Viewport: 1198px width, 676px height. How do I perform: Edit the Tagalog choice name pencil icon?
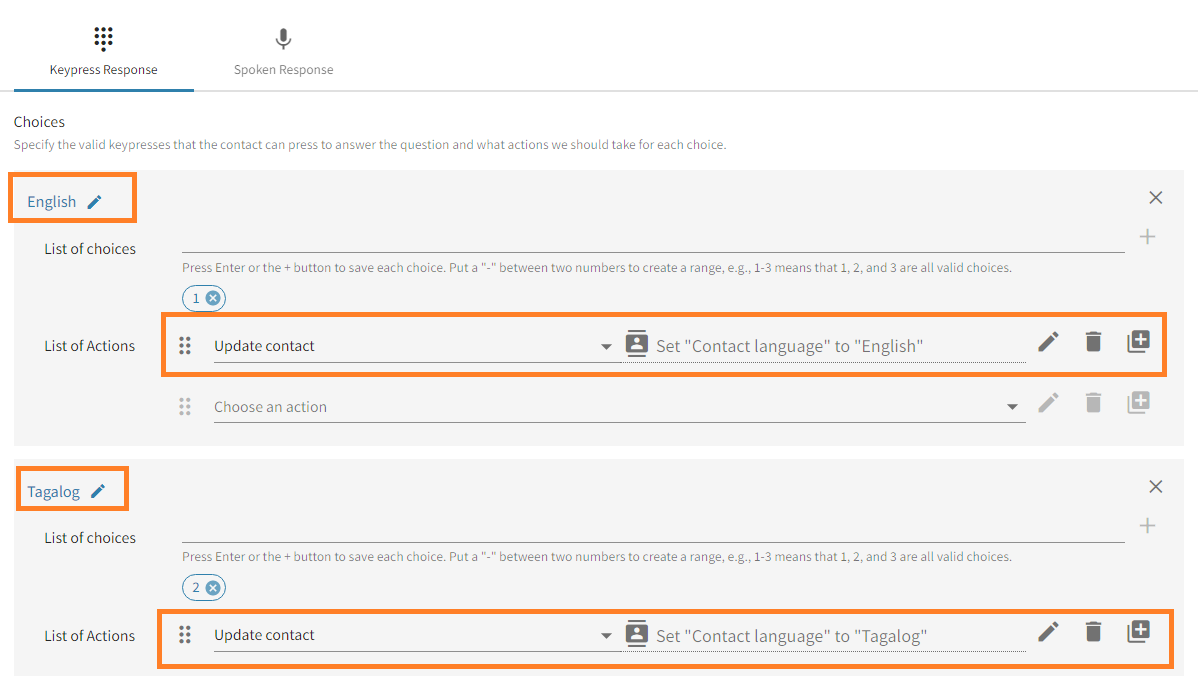[x=98, y=491]
